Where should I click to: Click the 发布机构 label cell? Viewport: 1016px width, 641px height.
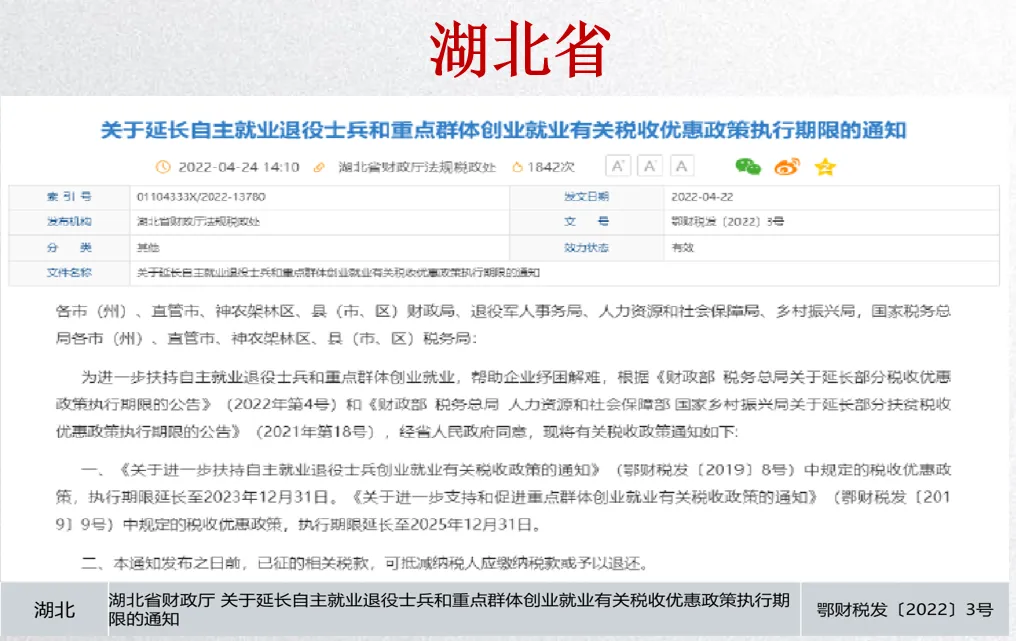point(69,222)
